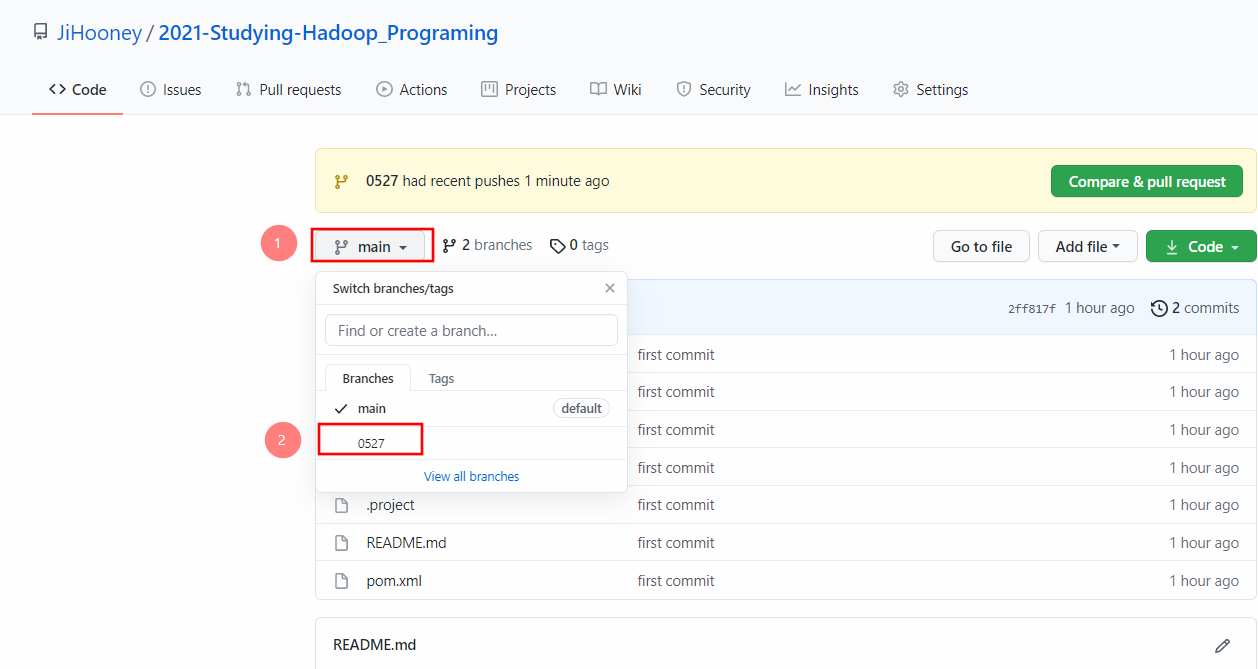The image size is (1258, 669).
Task: Click the README.md heading in the preview panel
Action: [375, 645]
